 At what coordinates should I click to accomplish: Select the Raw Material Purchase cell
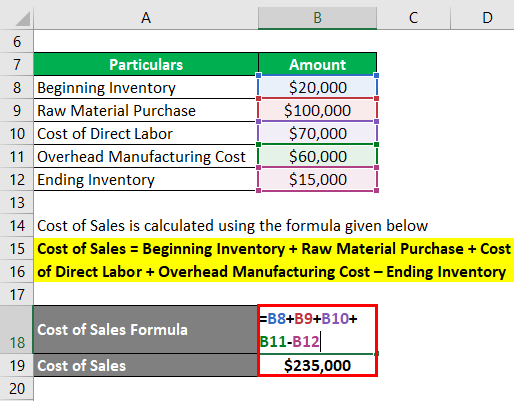click(146, 111)
